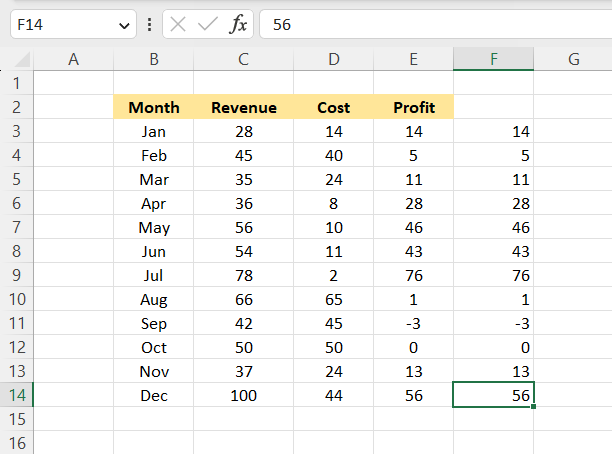Click the Dec revenue cell with 100

pos(243,395)
